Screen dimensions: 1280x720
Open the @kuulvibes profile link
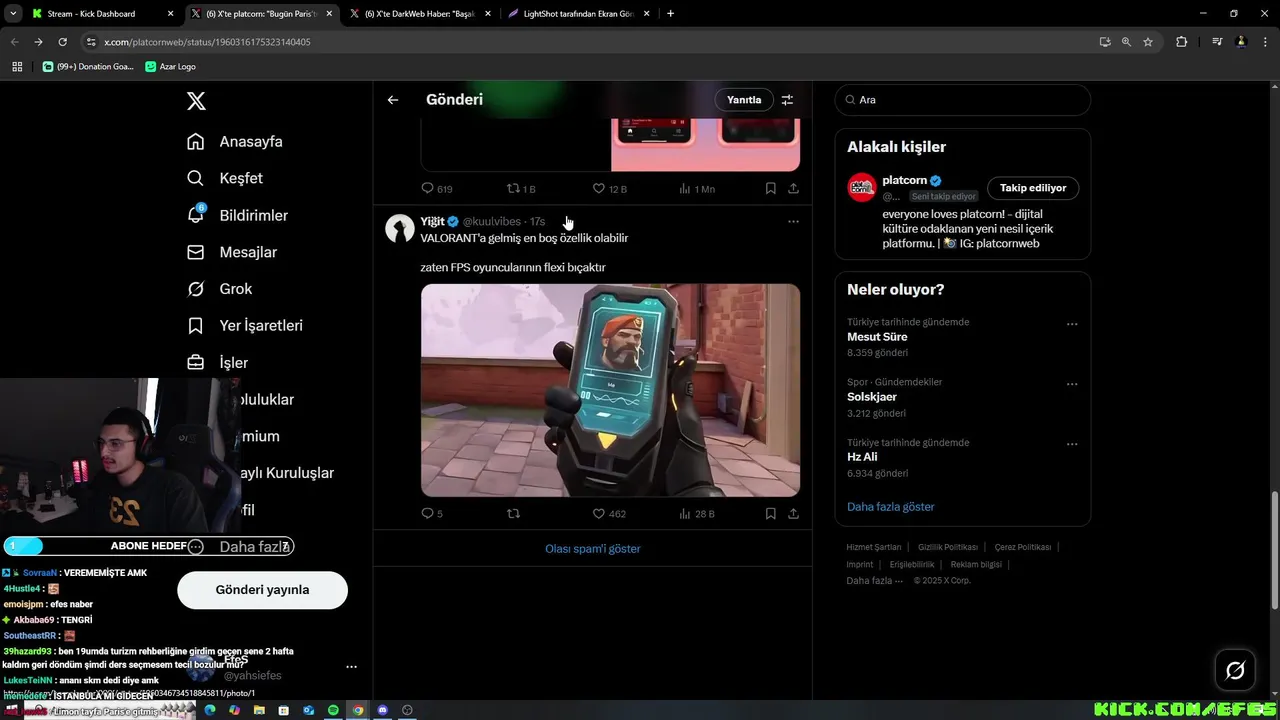pos(494,222)
